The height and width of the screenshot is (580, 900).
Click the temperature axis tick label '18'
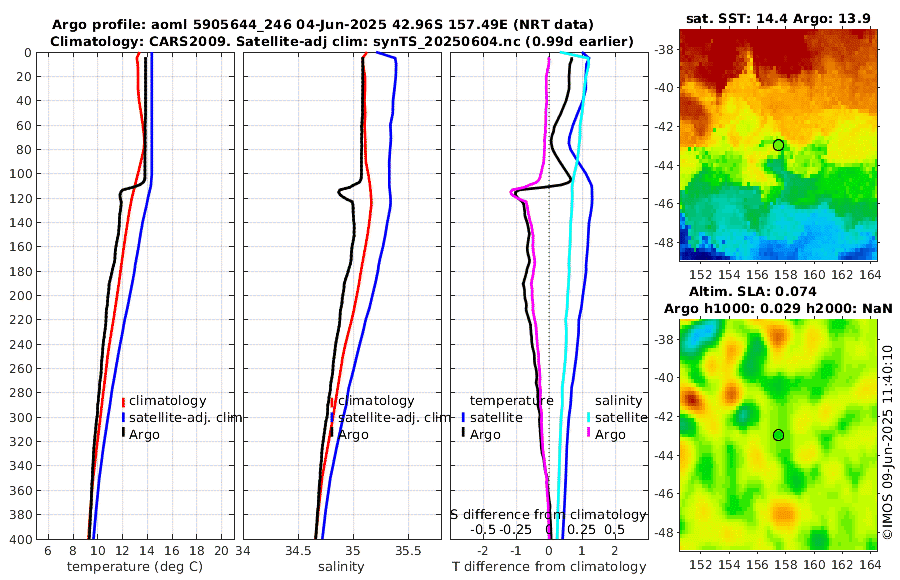[x=197, y=551]
